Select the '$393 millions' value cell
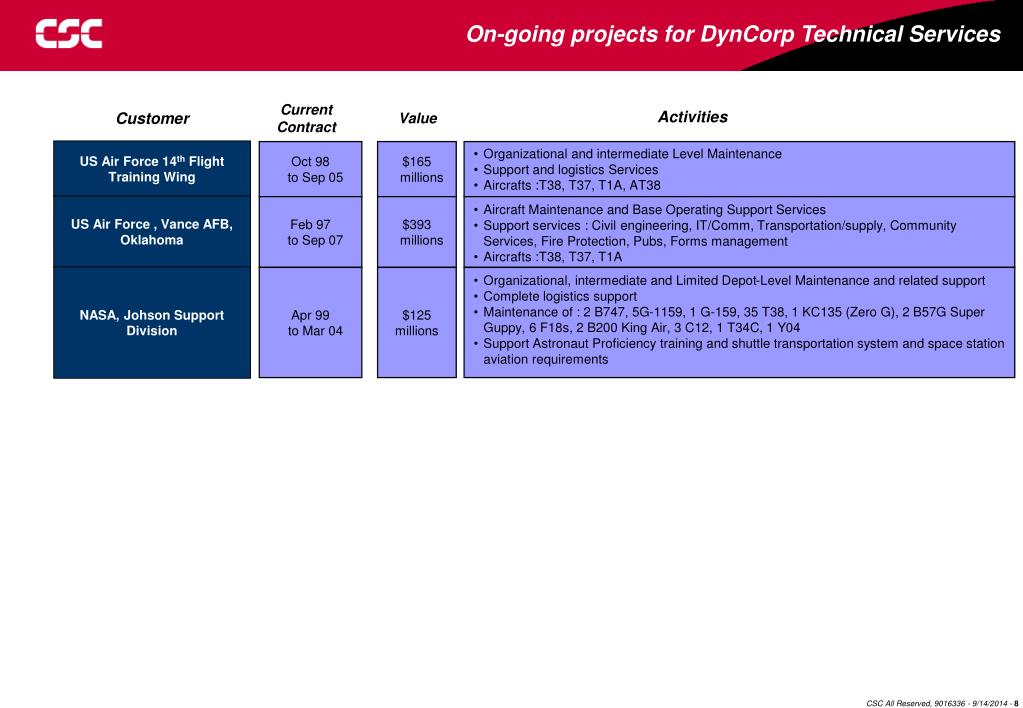This screenshot has width=1023, height=708. (x=417, y=232)
